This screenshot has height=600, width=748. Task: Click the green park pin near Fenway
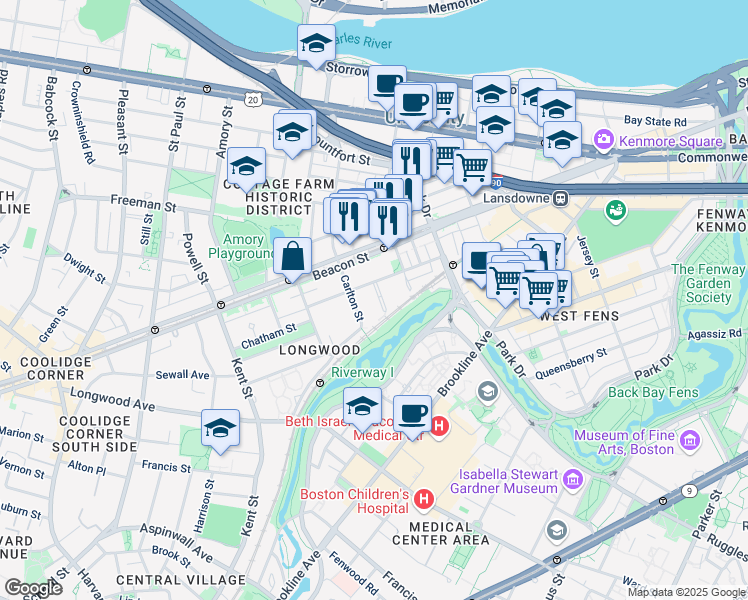[x=615, y=210]
